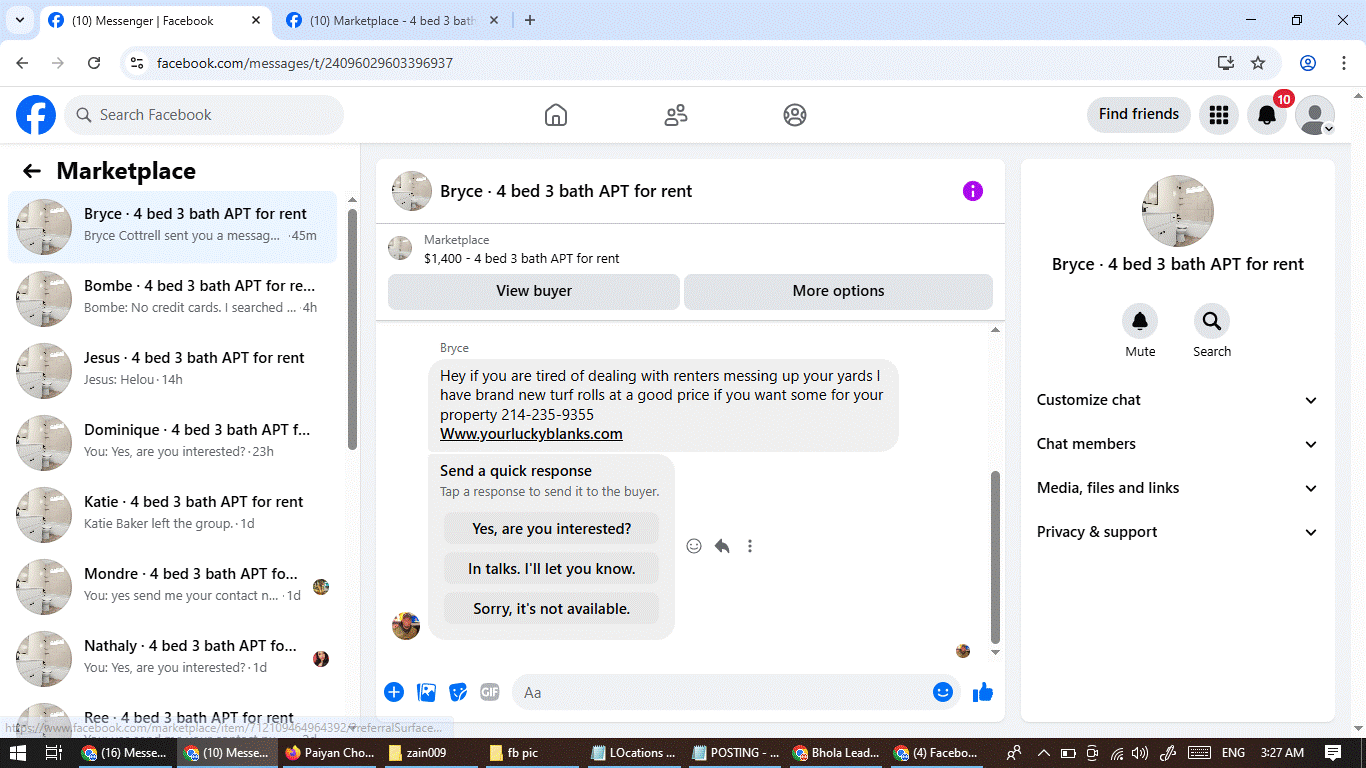
Task: Reload the page in Chrome
Action: click(94, 63)
